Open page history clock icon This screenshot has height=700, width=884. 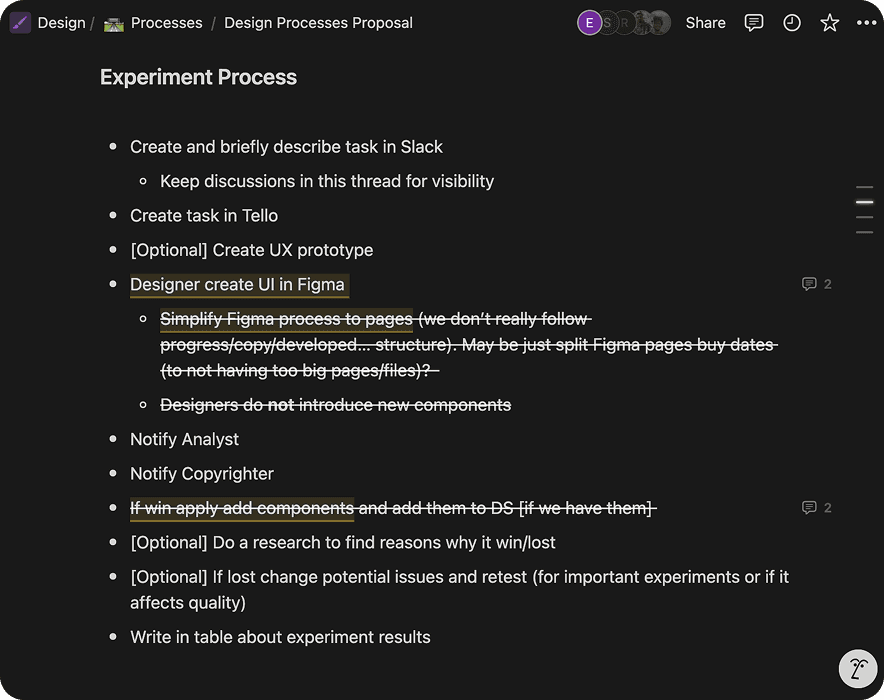pos(792,23)
